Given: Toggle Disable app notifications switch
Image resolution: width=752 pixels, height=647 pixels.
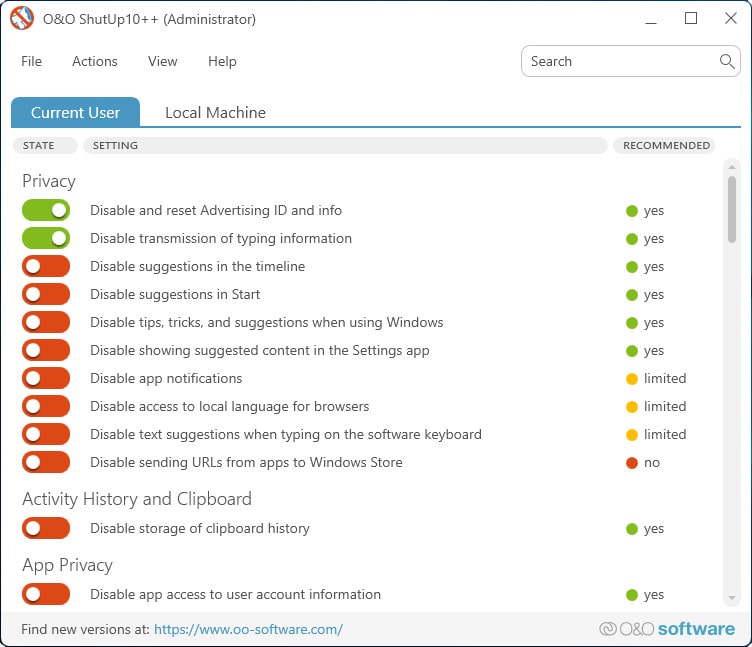Looking at the screenshot, I should pos(46,378).
